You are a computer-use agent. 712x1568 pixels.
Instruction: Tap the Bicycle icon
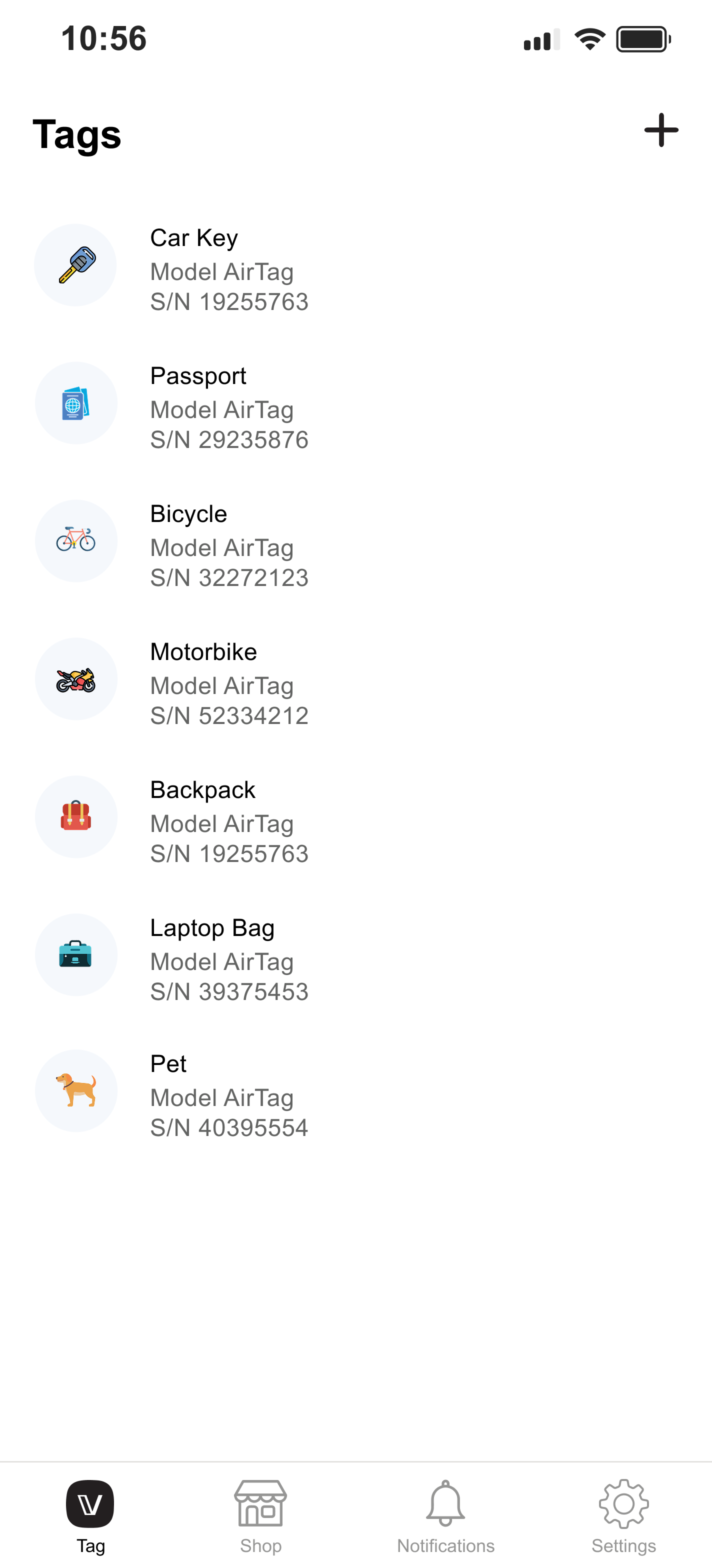point(75,540)
